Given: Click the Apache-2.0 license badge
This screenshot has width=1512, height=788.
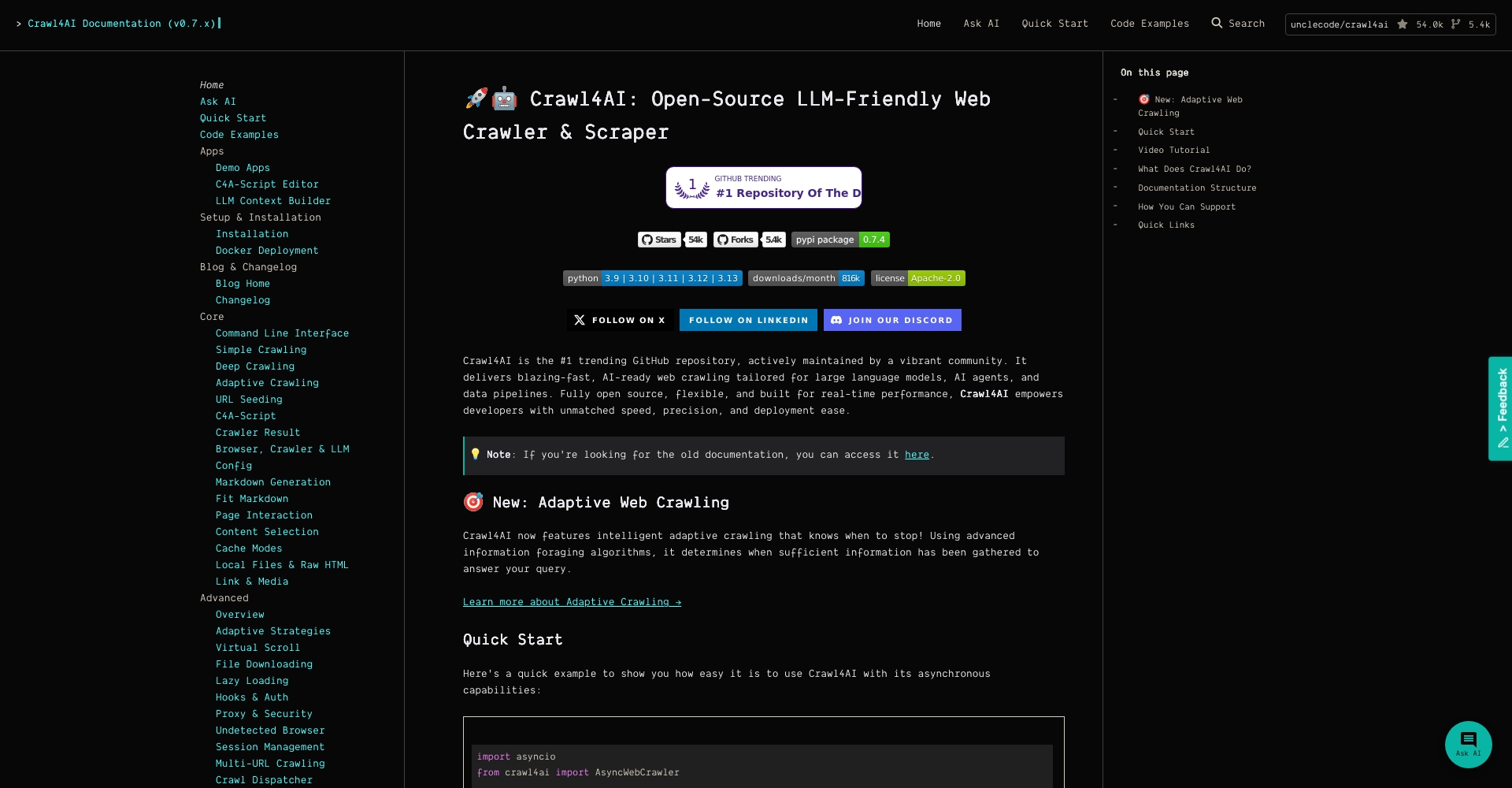Looking at the screenshot, I should tap(918, 278).
